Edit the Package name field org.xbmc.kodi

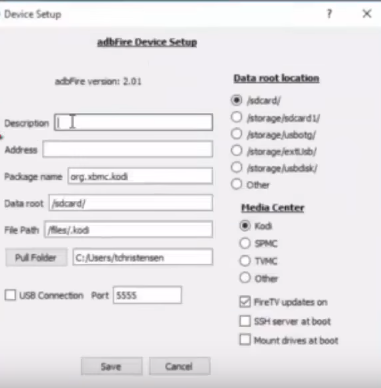point(140,176)
